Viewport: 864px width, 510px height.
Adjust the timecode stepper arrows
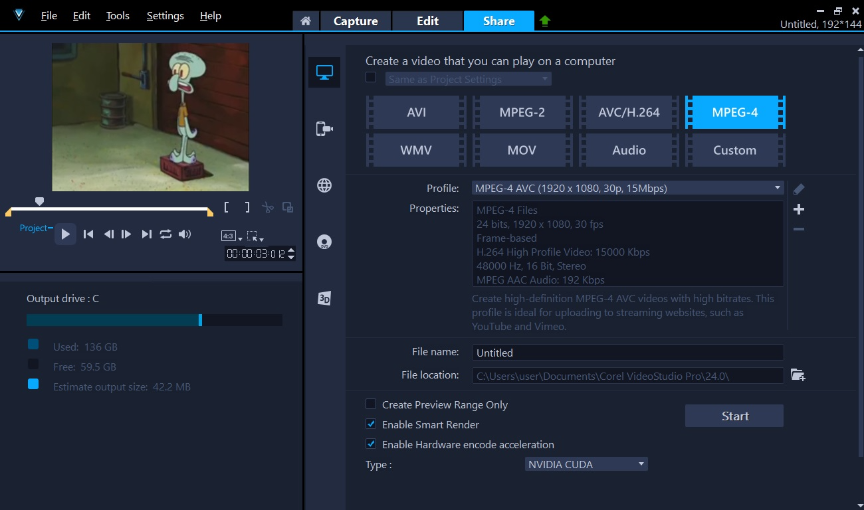pos(291,253)
